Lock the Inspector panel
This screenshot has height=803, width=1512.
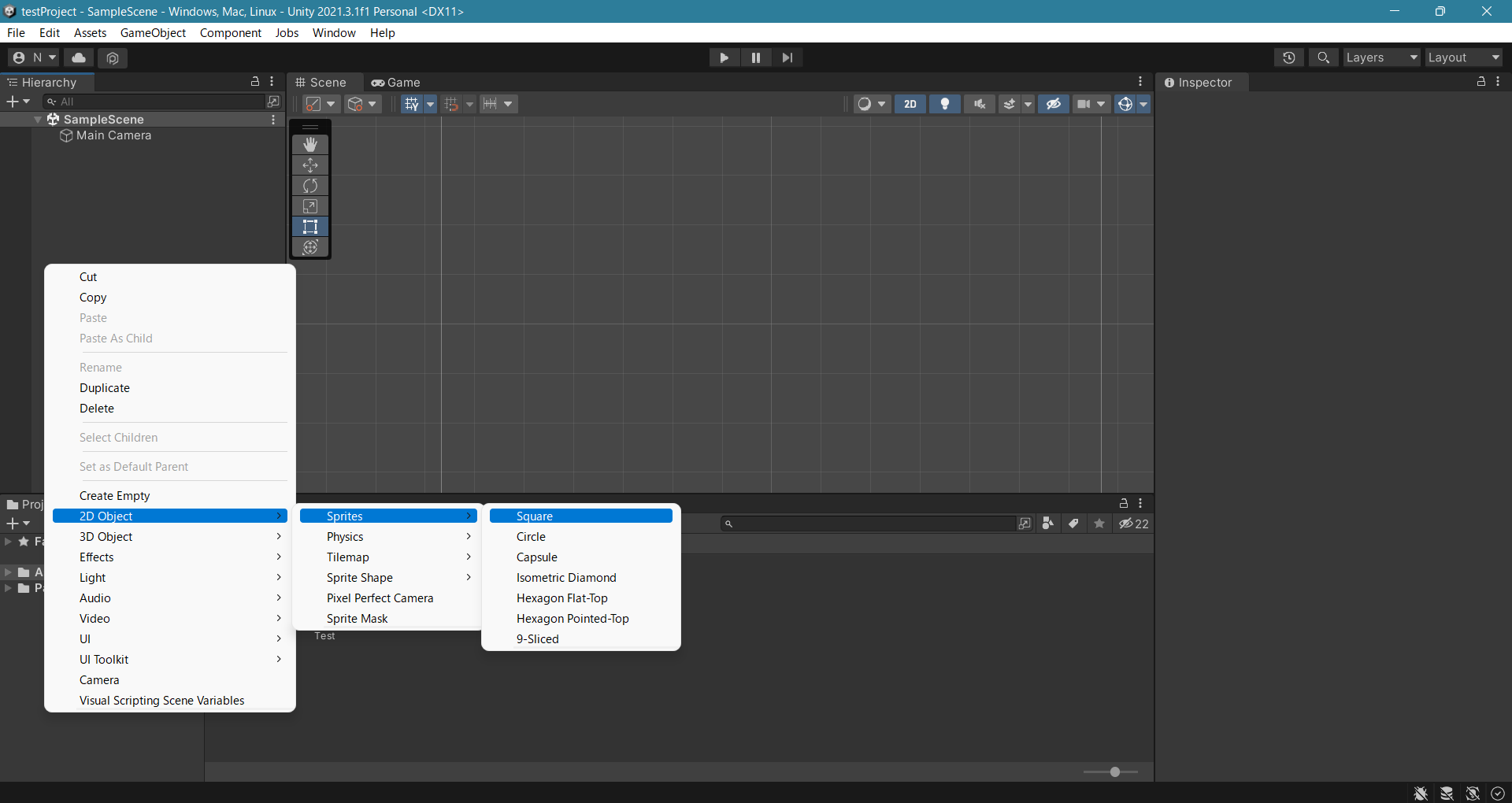coord(1480,82)
